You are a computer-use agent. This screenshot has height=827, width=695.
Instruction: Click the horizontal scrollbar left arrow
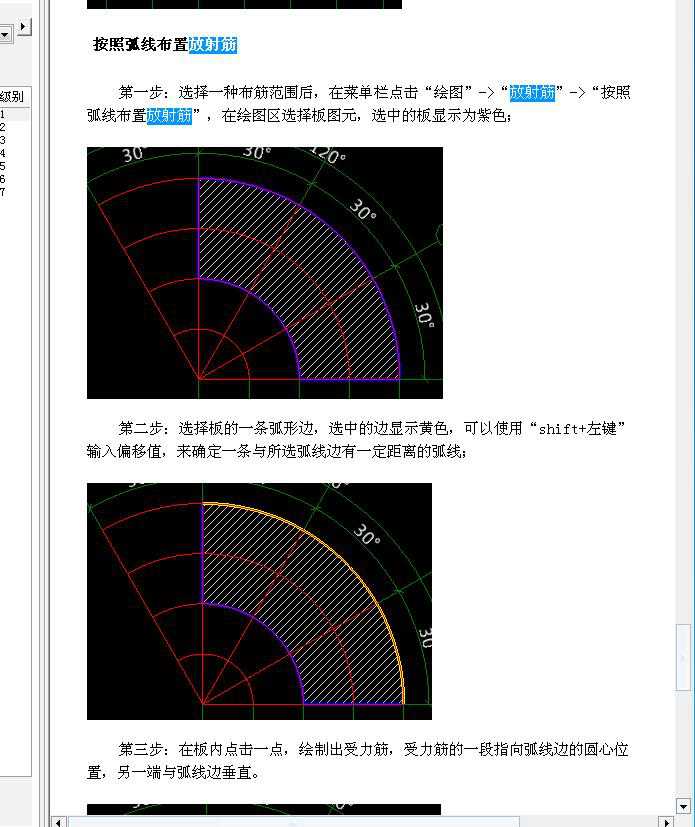(x=59, y=822)
